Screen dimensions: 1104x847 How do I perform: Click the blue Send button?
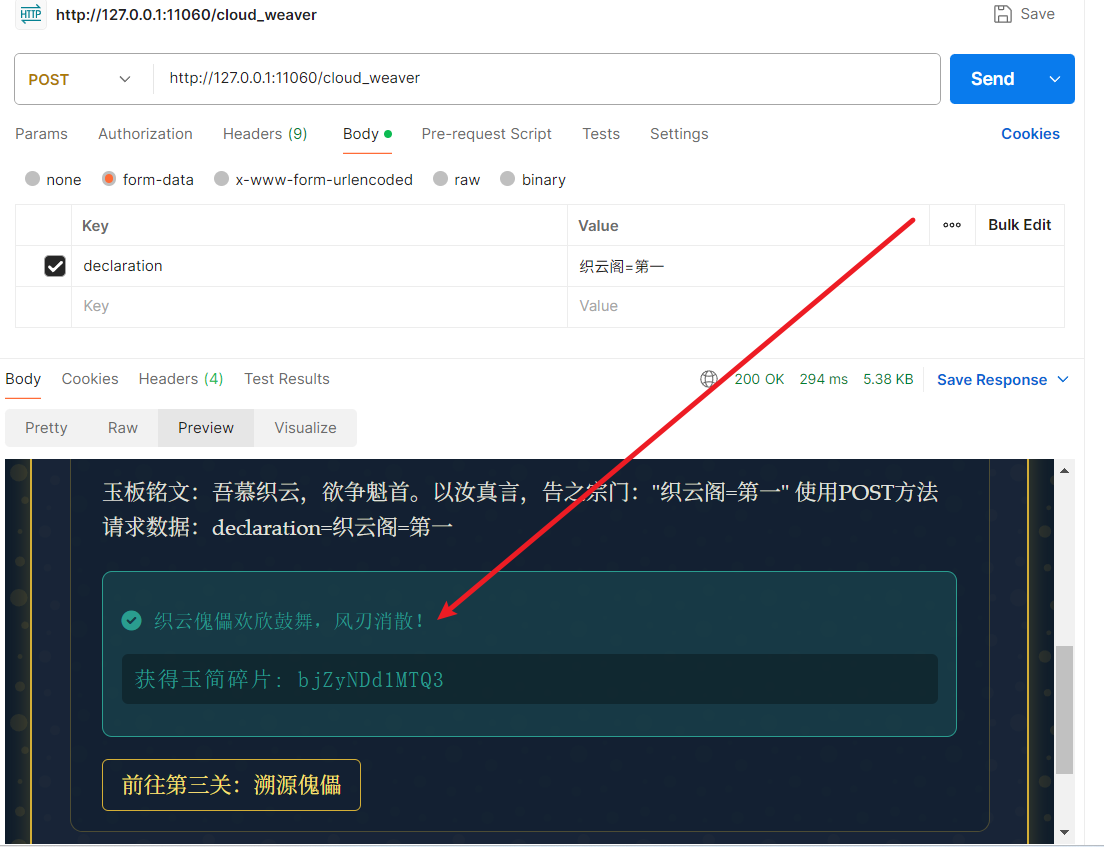click(993, 79)
